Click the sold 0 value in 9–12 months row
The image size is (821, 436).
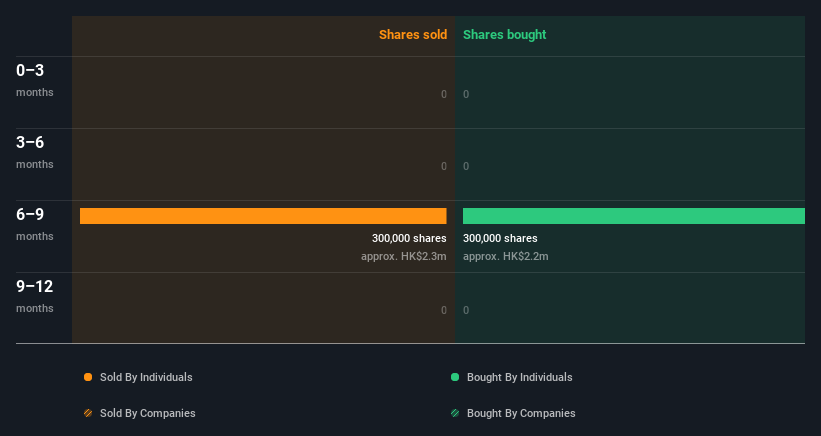coord(444,310)
